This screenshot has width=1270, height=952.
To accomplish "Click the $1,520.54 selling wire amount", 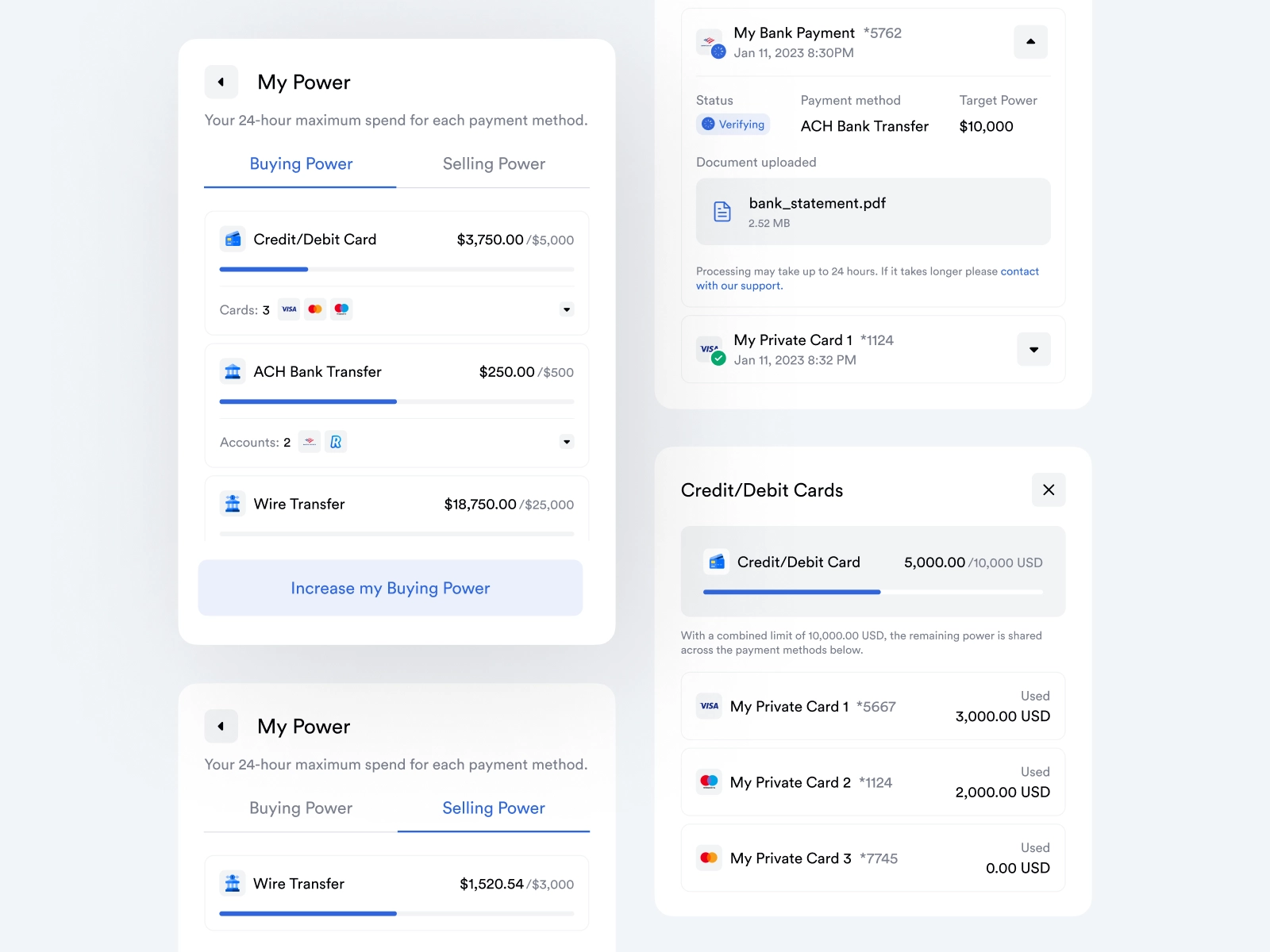I will pos(491,884).
